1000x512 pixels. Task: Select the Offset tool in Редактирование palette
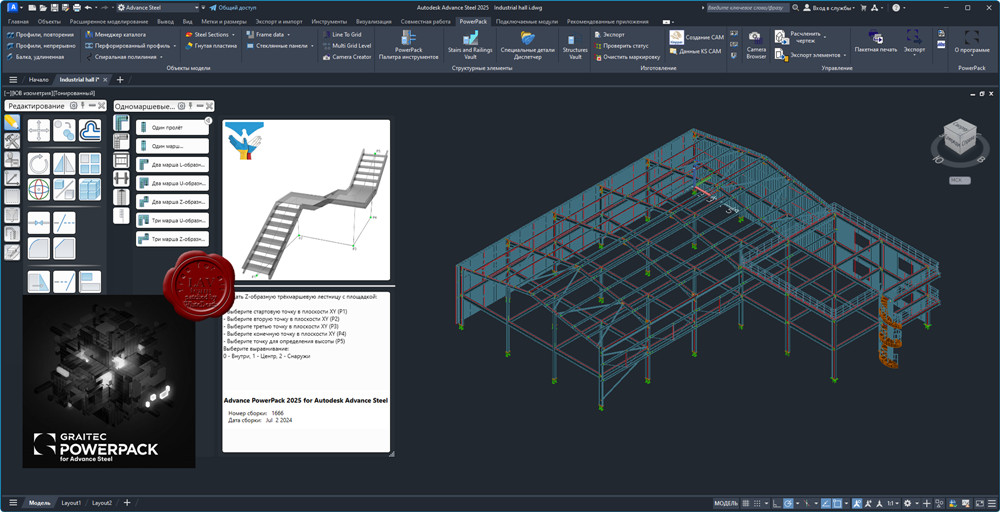click(90, 131)
